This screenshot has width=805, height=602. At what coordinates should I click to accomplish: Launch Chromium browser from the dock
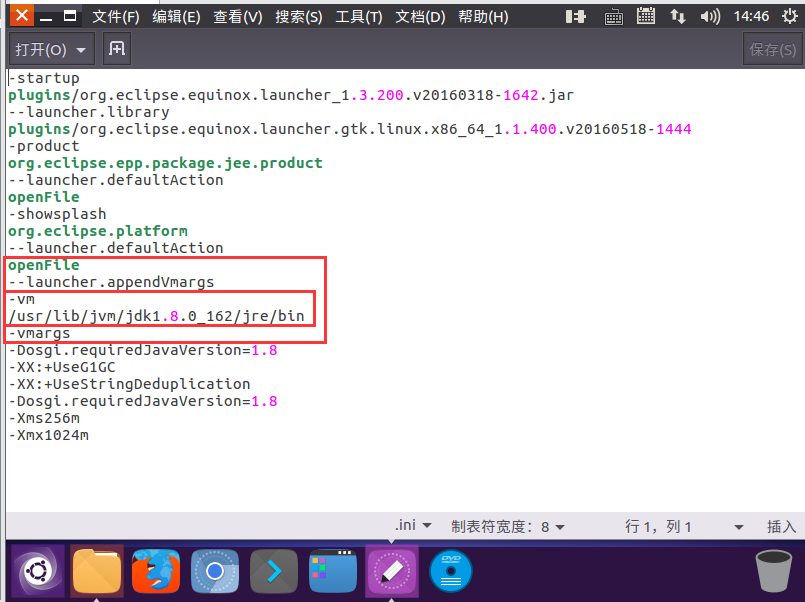point(215,571)
